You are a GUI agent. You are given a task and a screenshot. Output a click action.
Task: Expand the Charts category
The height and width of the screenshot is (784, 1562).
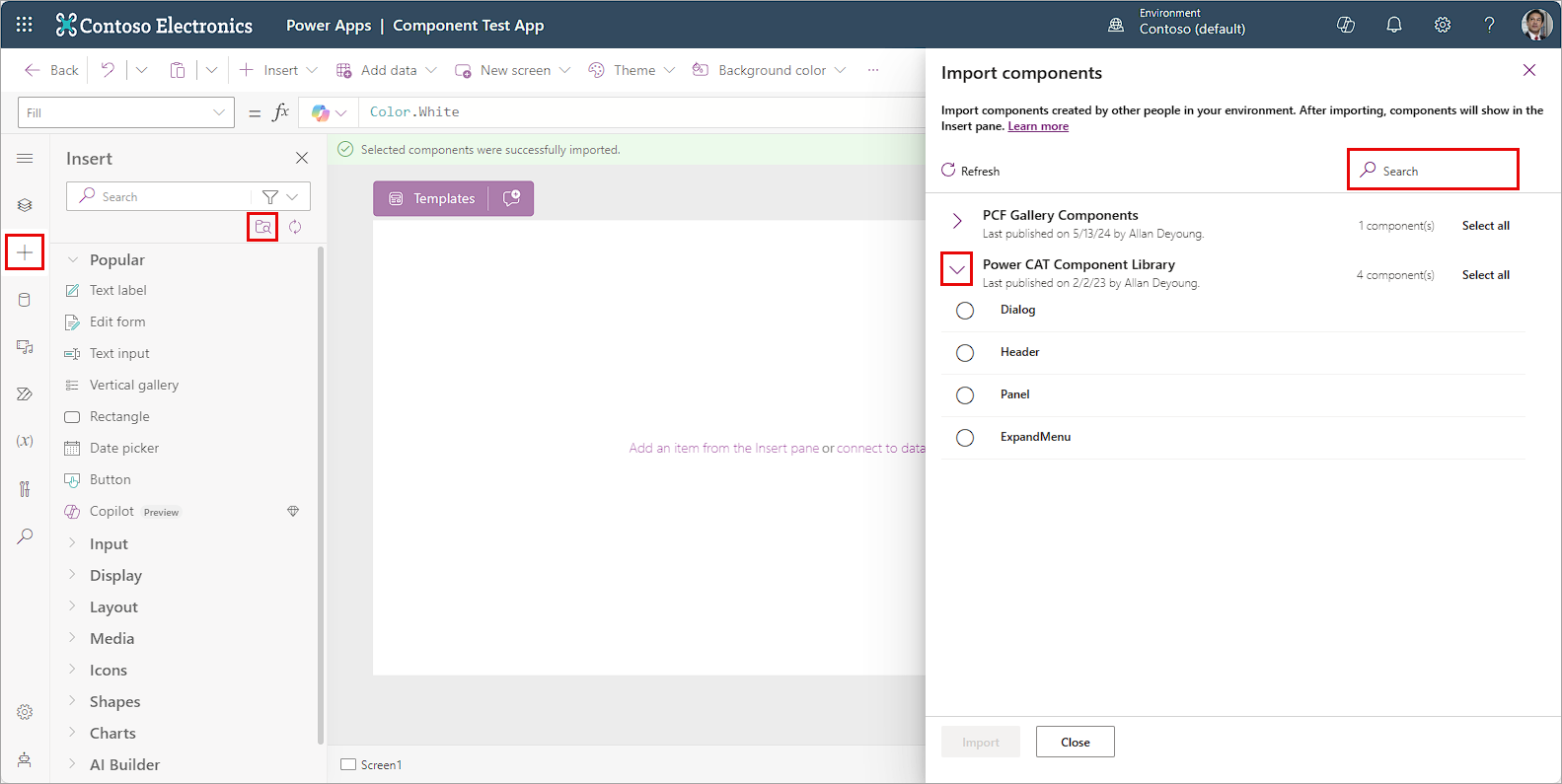72,733
